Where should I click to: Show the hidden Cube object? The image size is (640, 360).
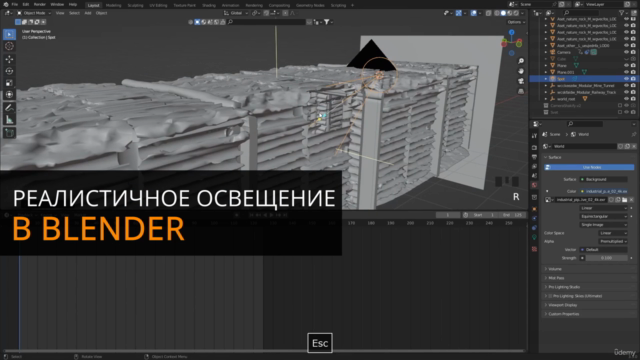626,59
